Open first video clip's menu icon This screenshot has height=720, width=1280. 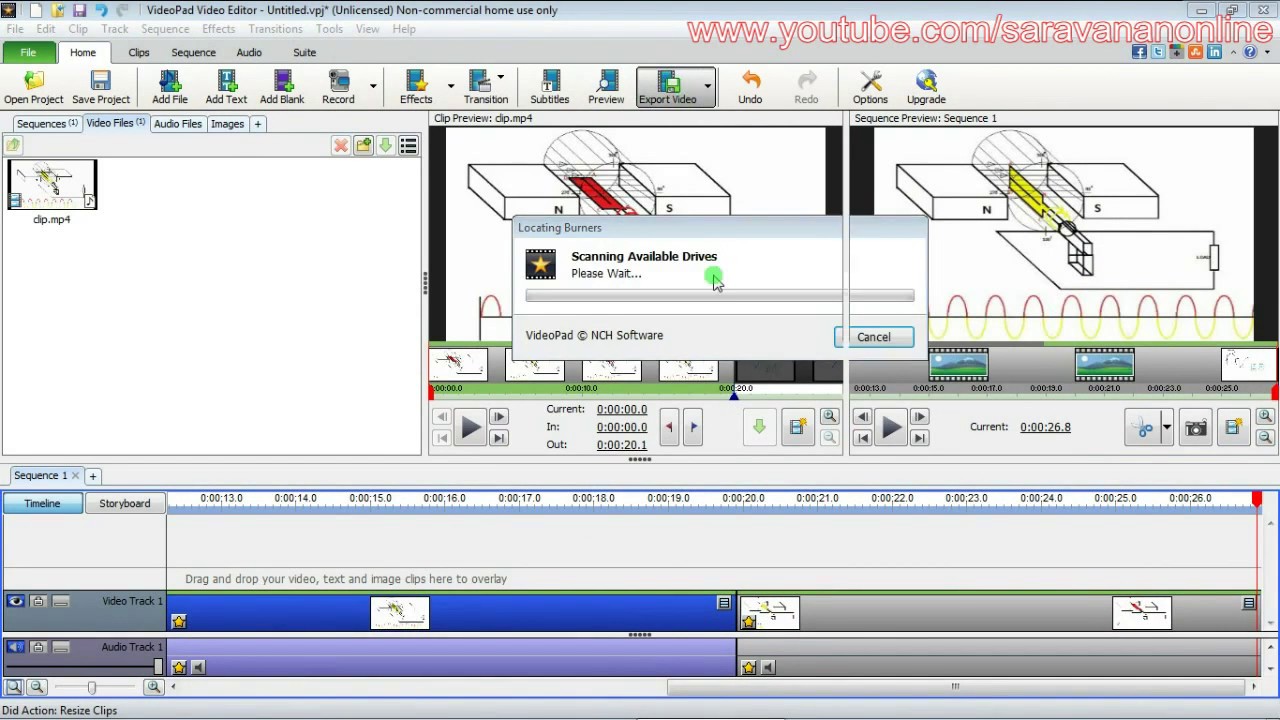point(724,603)
